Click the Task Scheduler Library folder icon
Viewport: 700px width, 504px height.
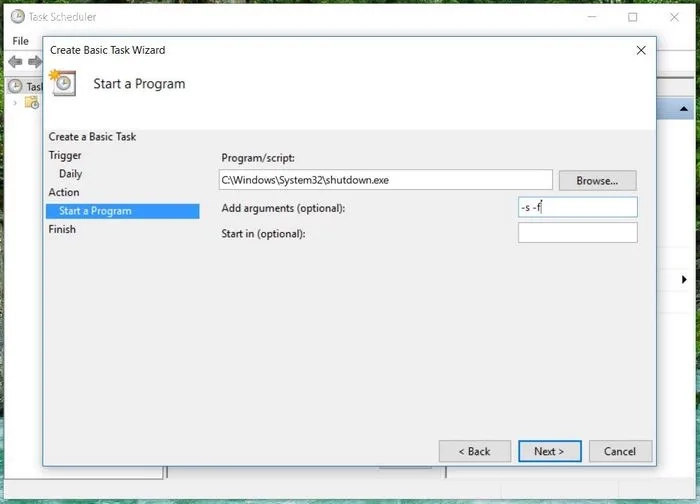(x=31, y=102)
